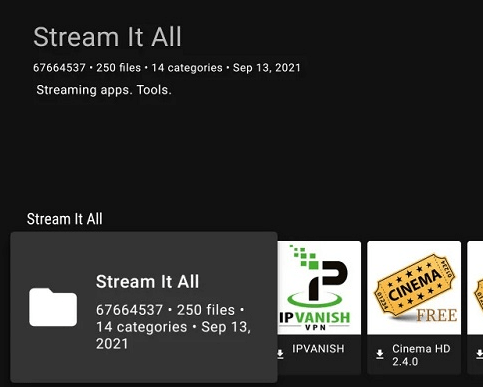The width and height of the screenshot is (483, 387).
Task: Click the download icon on the cut-off third tile
Action: (x=479, y=354)
